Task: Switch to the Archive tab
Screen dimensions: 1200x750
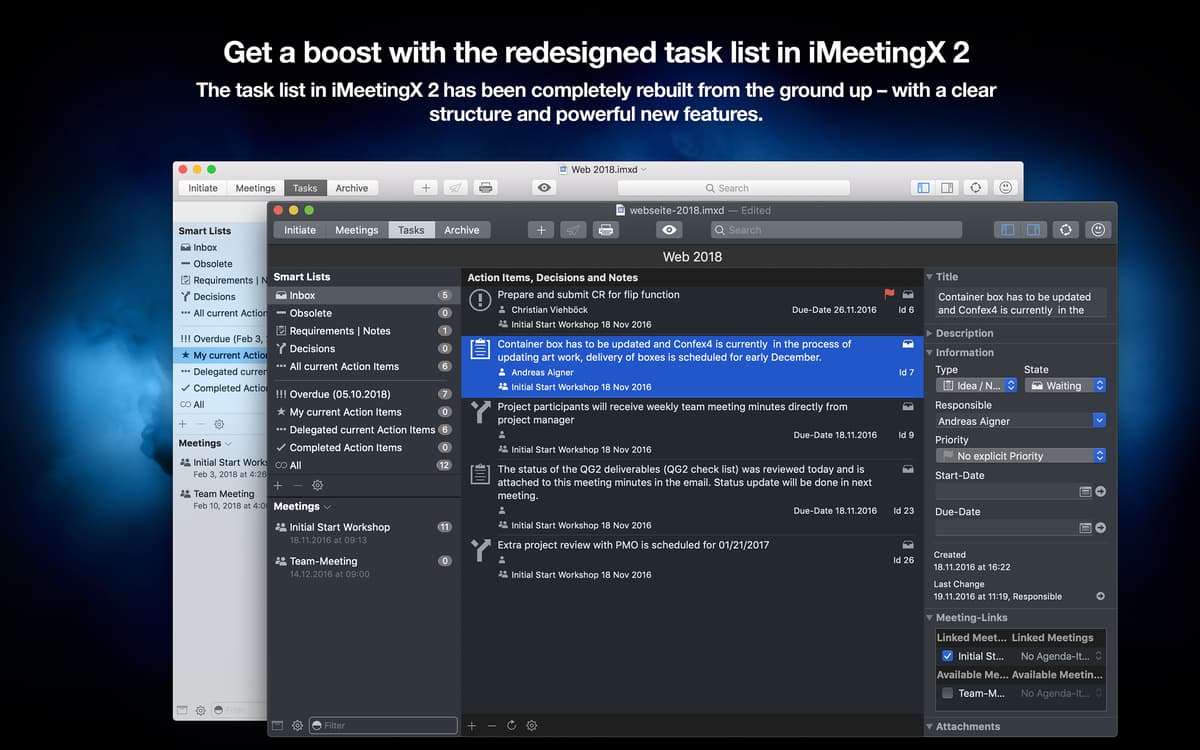Action: tap(462, 230)
